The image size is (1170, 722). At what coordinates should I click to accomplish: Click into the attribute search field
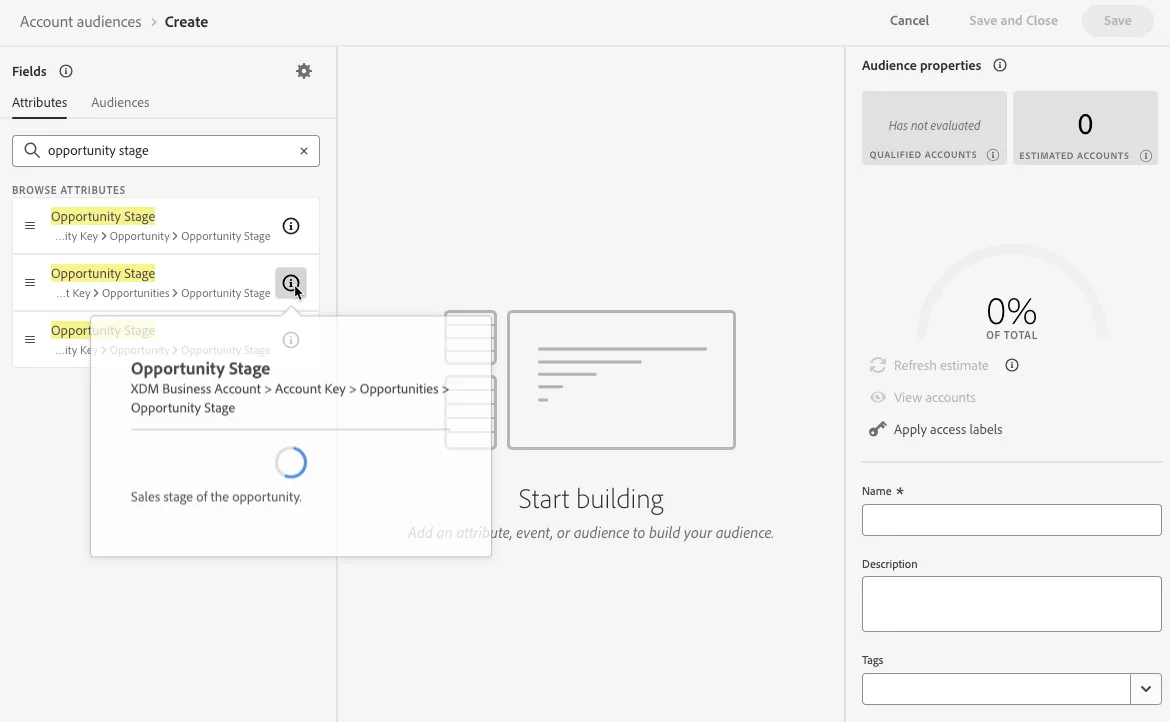[x=166, y=151]
